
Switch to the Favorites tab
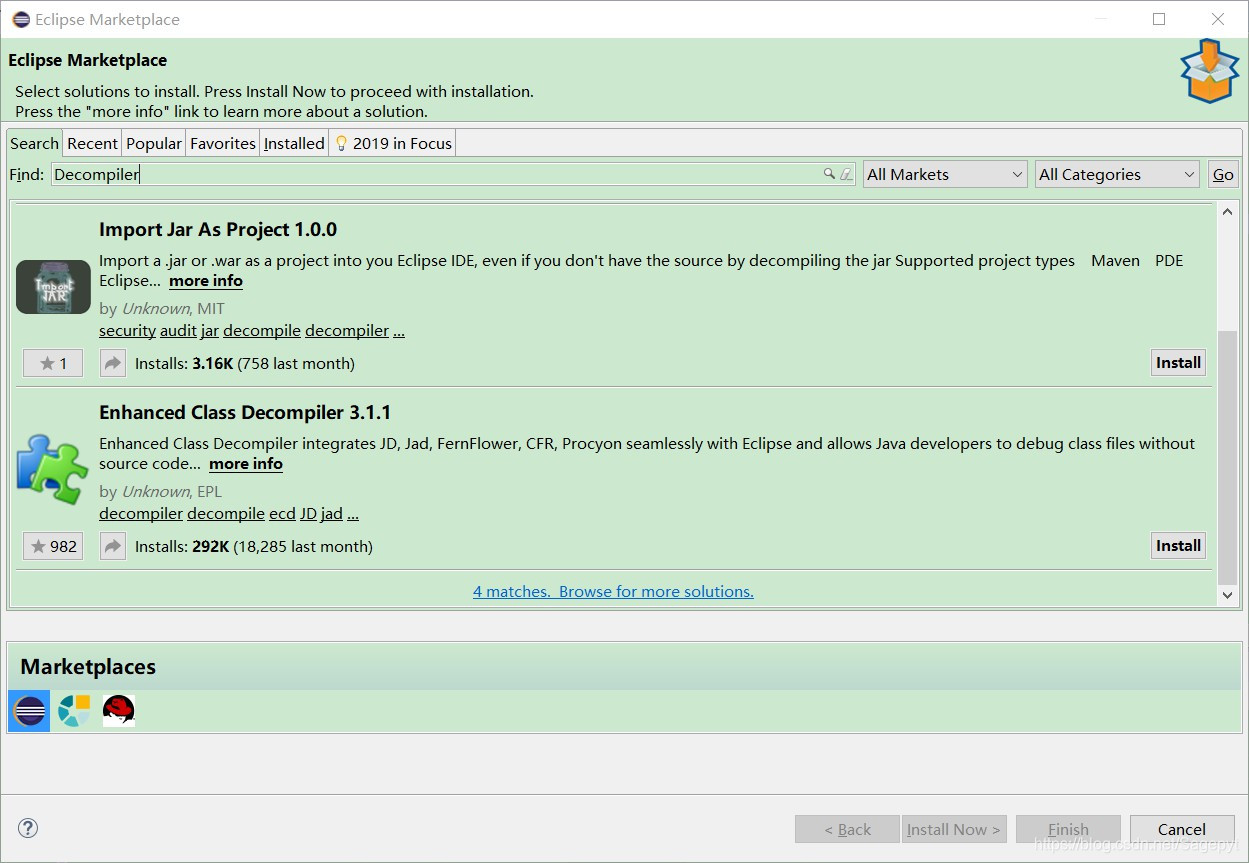(223, 143)
